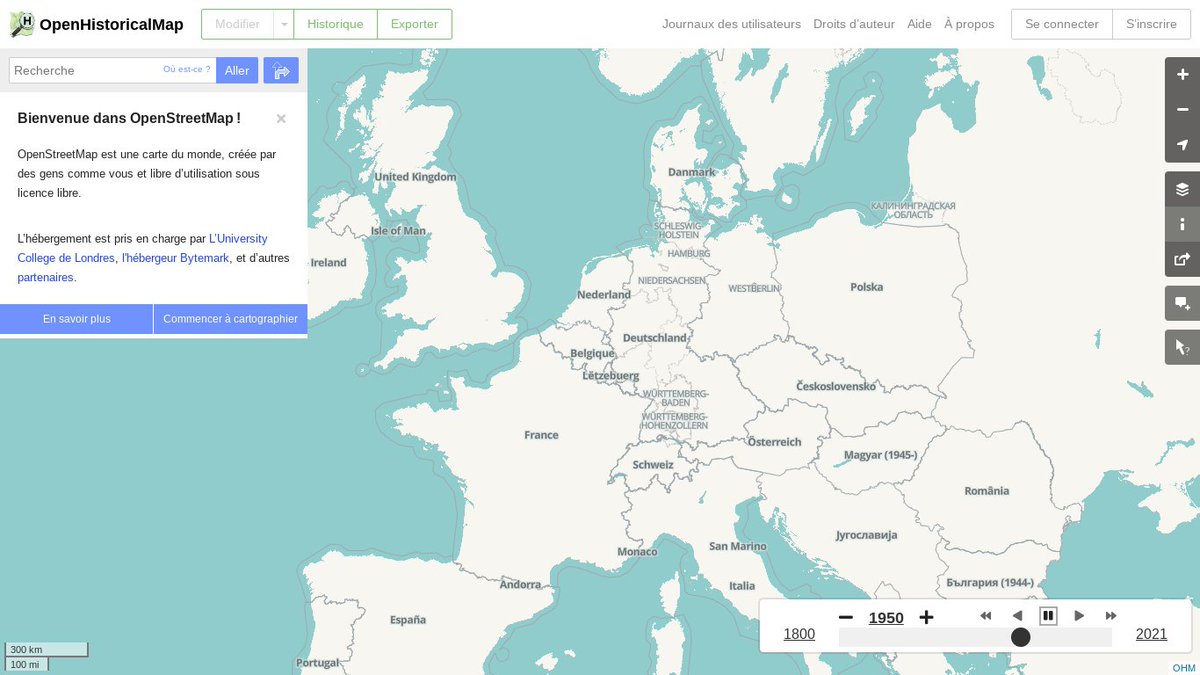This screenshot has width=1200, height=675.
Task: Expand the Modifier dropdown arrow
Action: pos(285,24)
